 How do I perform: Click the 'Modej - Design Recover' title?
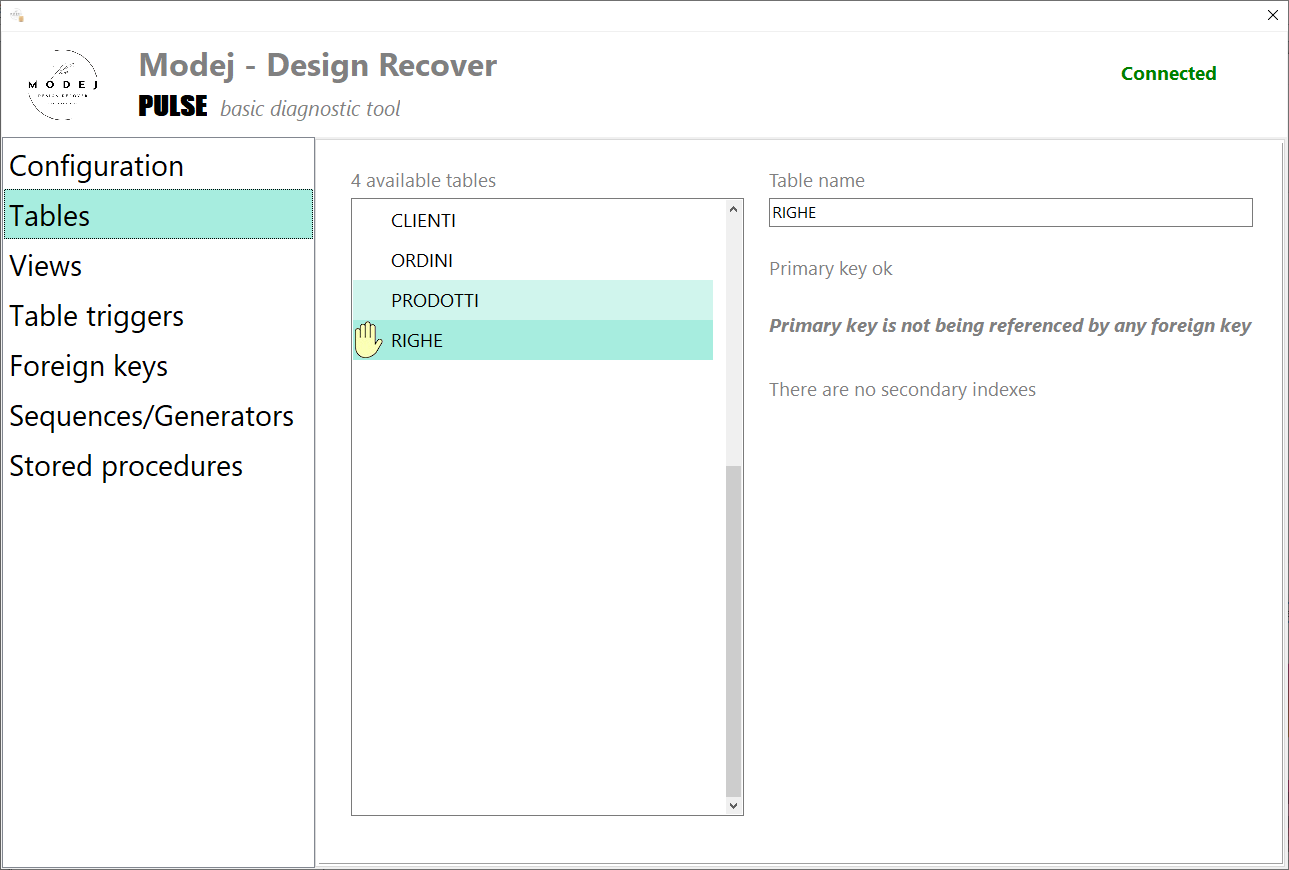[x=318, y=66]
